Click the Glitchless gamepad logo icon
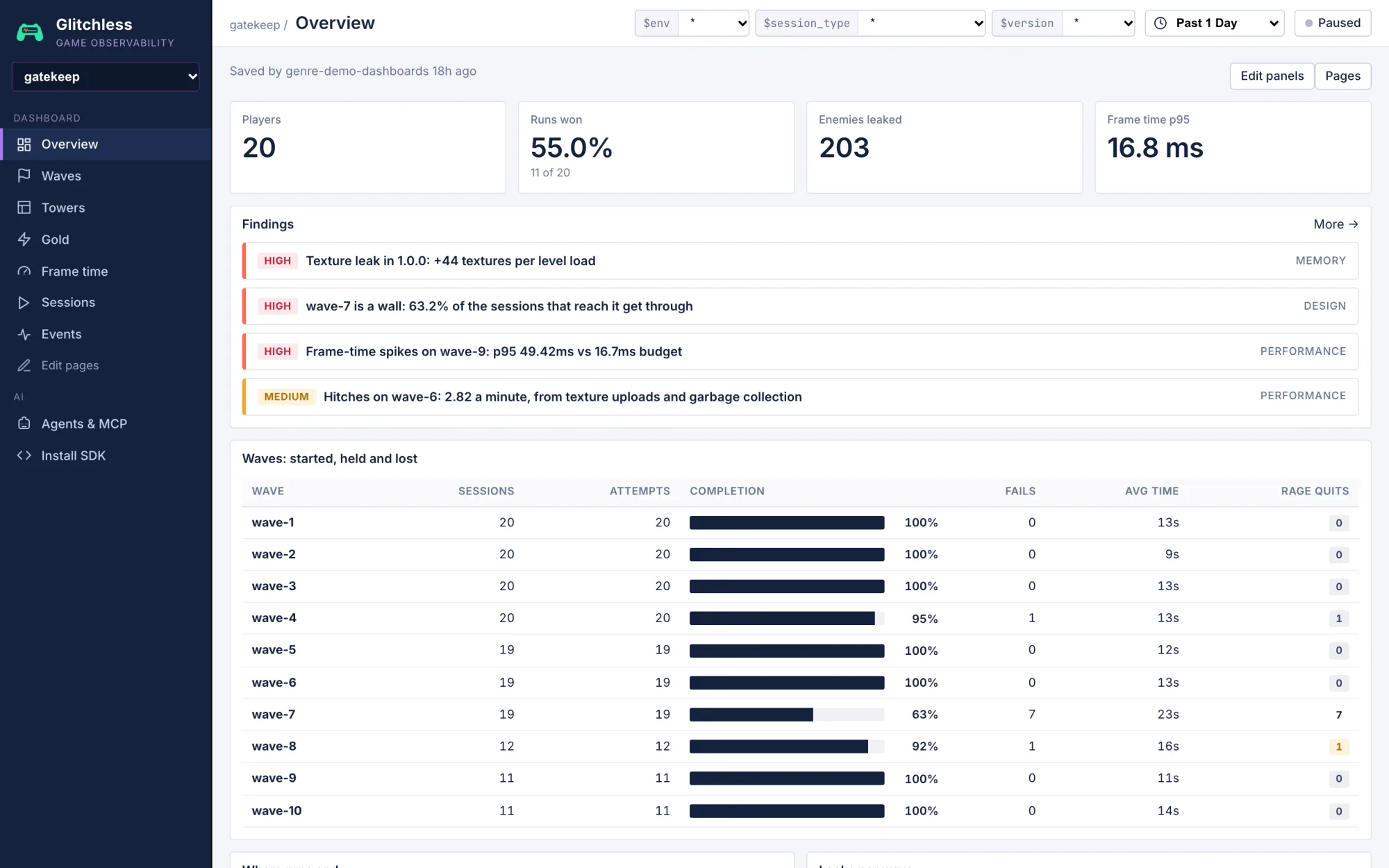Screen dimensions: 1389x868 [30, 32]
